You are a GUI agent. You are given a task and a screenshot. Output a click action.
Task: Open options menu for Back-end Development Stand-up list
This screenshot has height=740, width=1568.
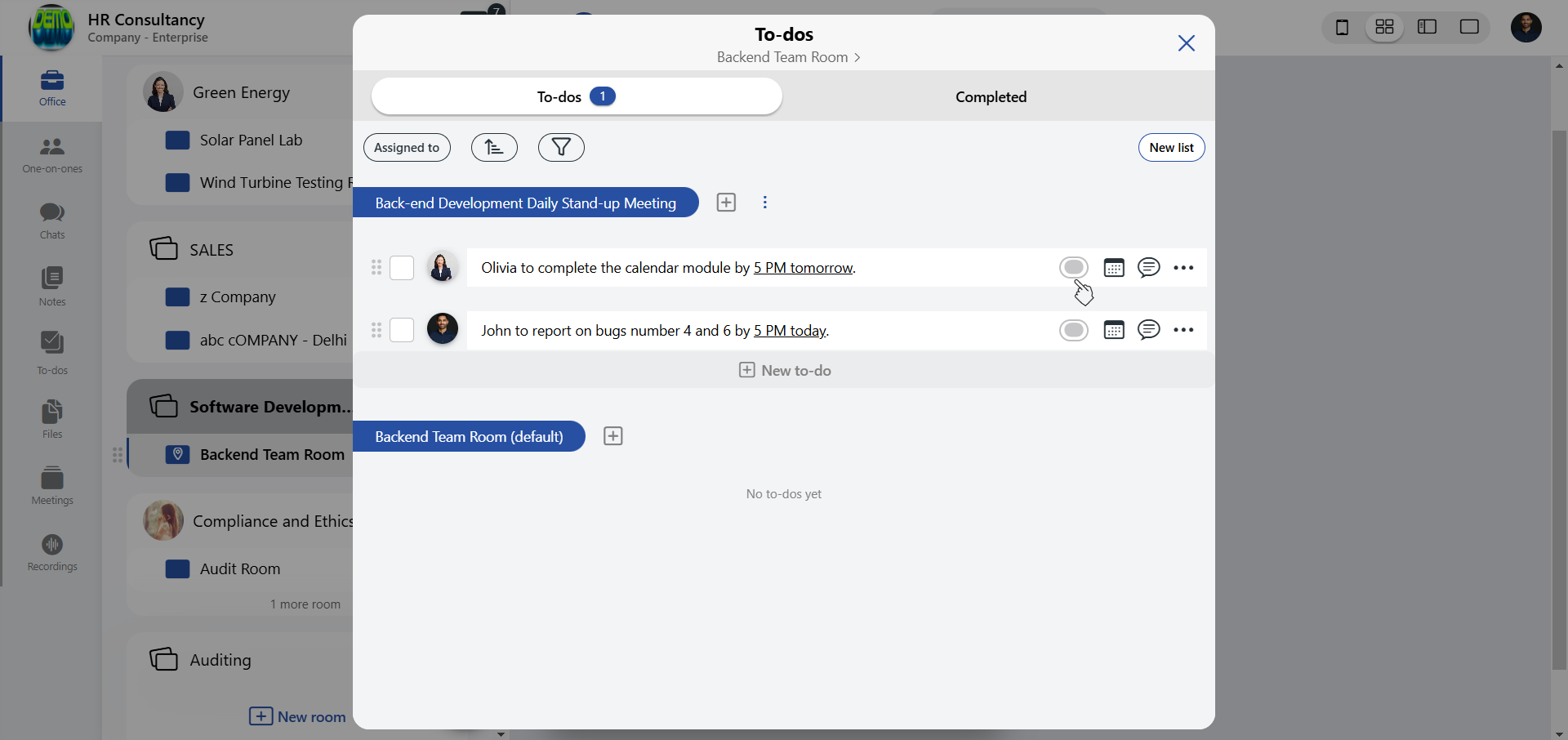tap(765, 203)
